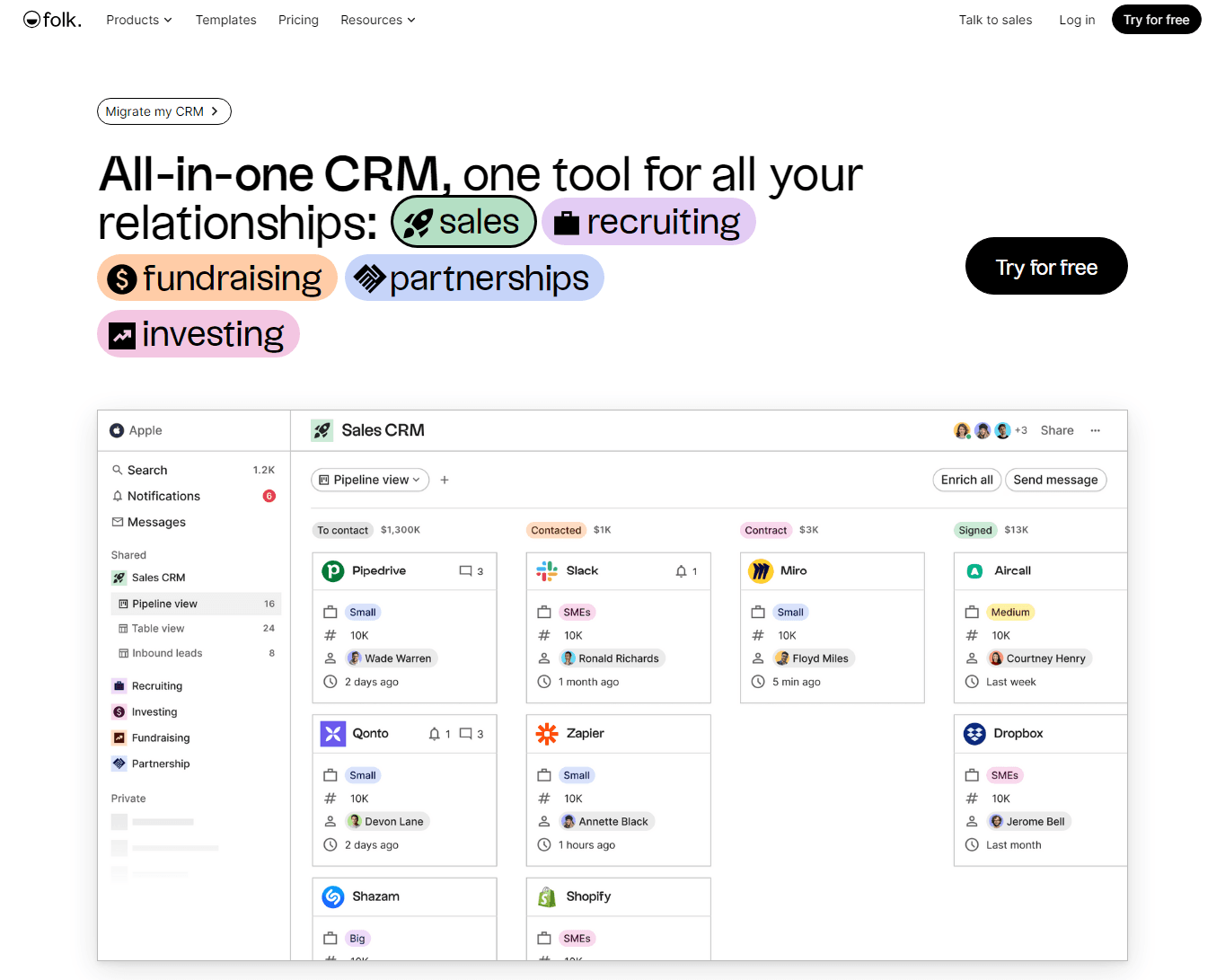
Task: Click the bell icon on Slack card
Action: coord(681,571)
